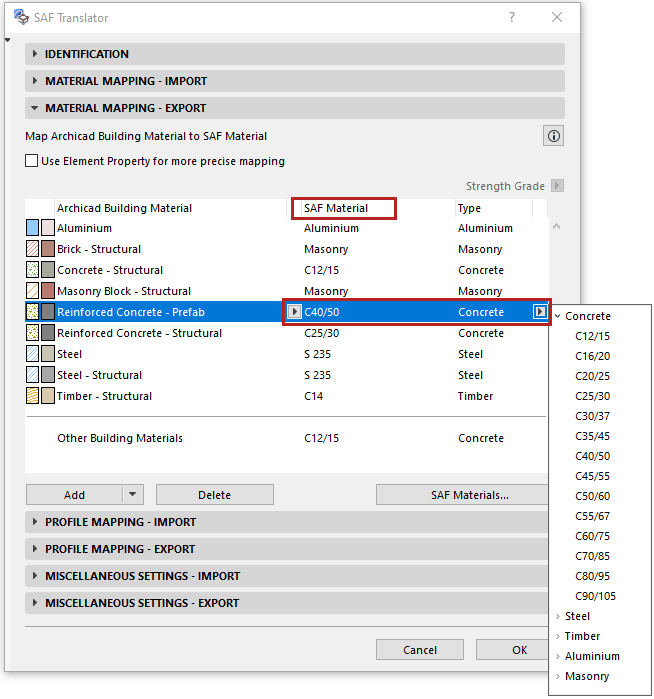Click list scrollbar up arrow
Screen dimensions: 654x699
coord(556,226)
